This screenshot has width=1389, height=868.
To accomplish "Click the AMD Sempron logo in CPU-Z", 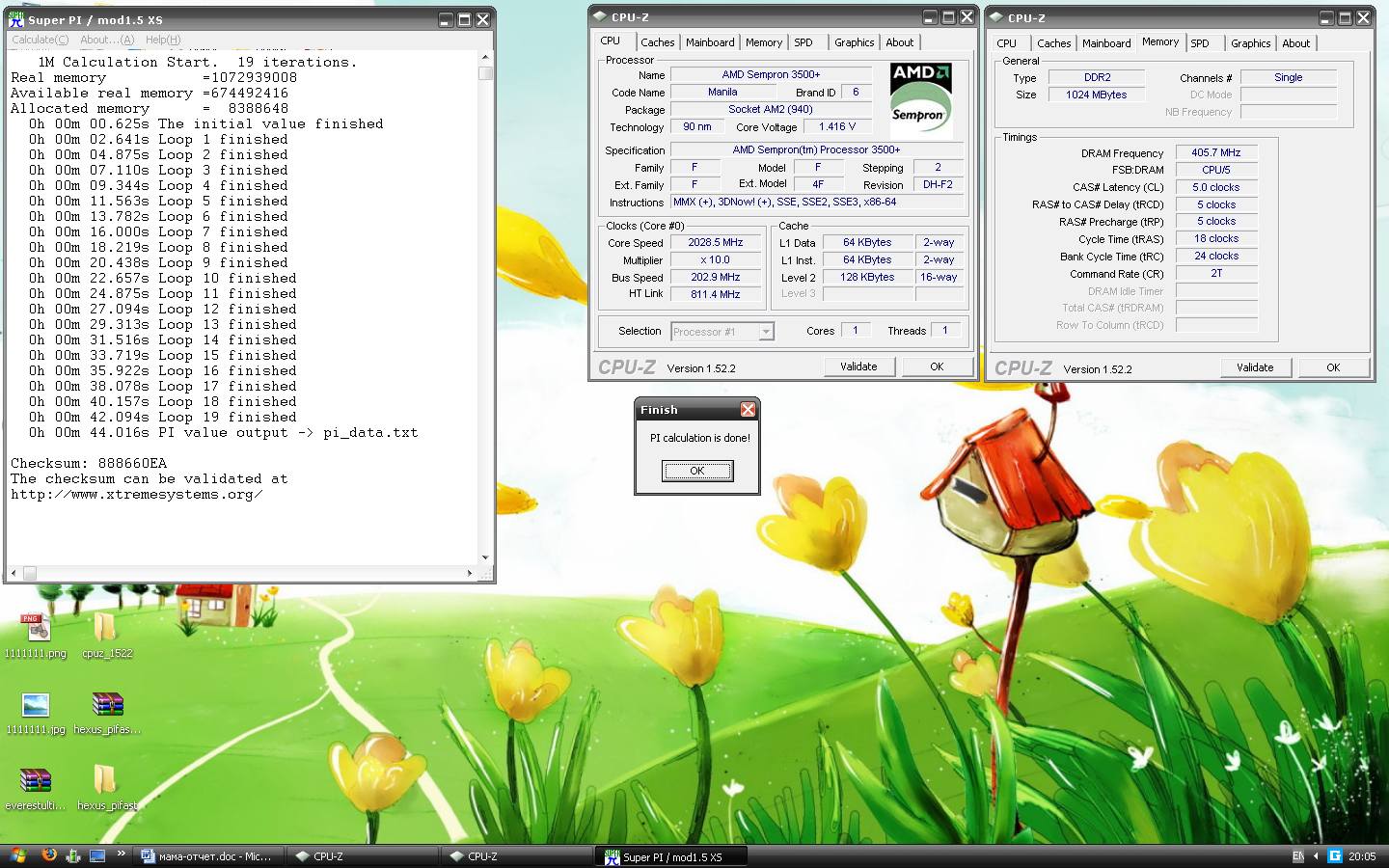I will pos(920,100).
